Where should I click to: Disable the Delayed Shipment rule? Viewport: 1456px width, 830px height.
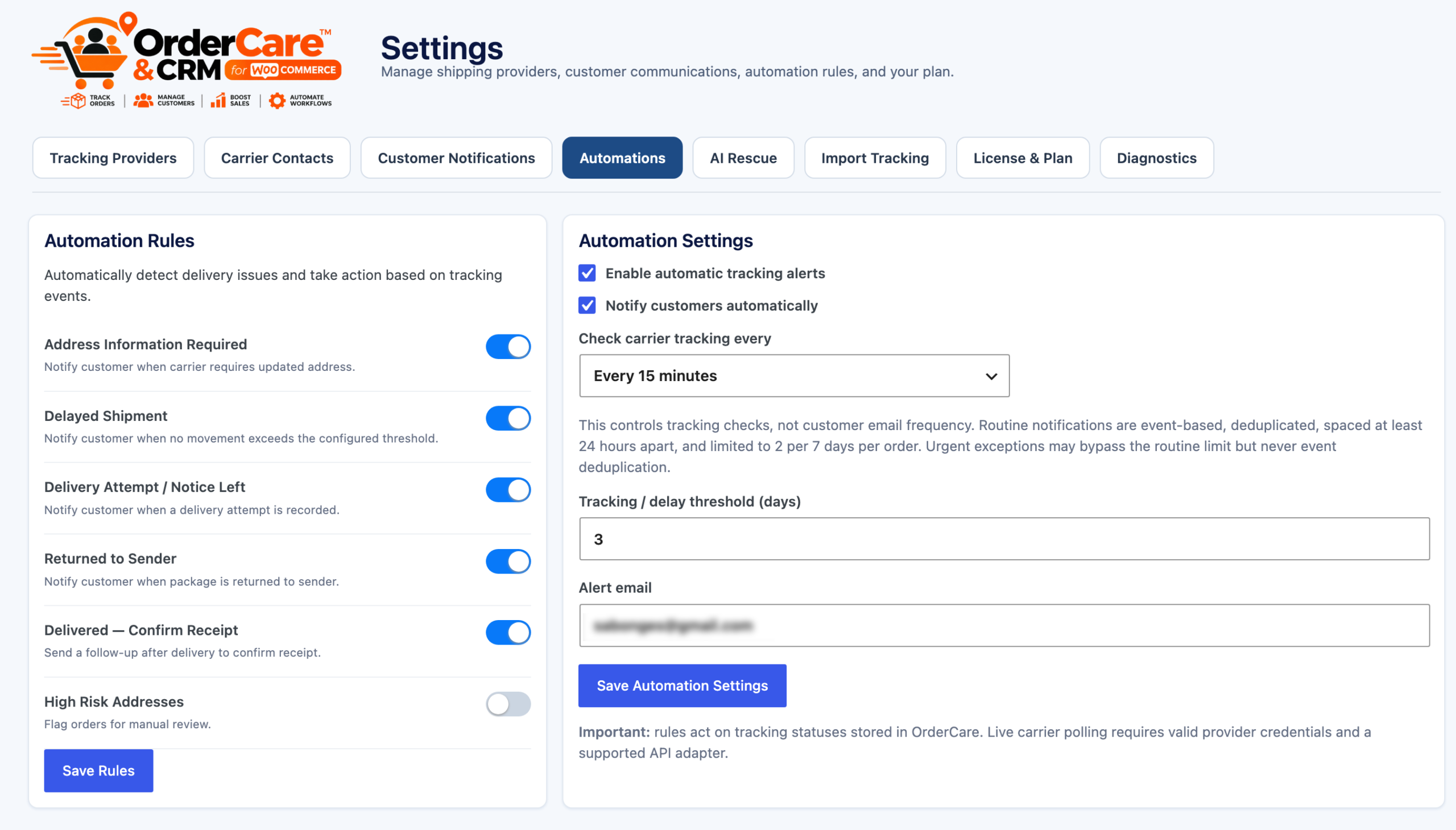[508, 418]
